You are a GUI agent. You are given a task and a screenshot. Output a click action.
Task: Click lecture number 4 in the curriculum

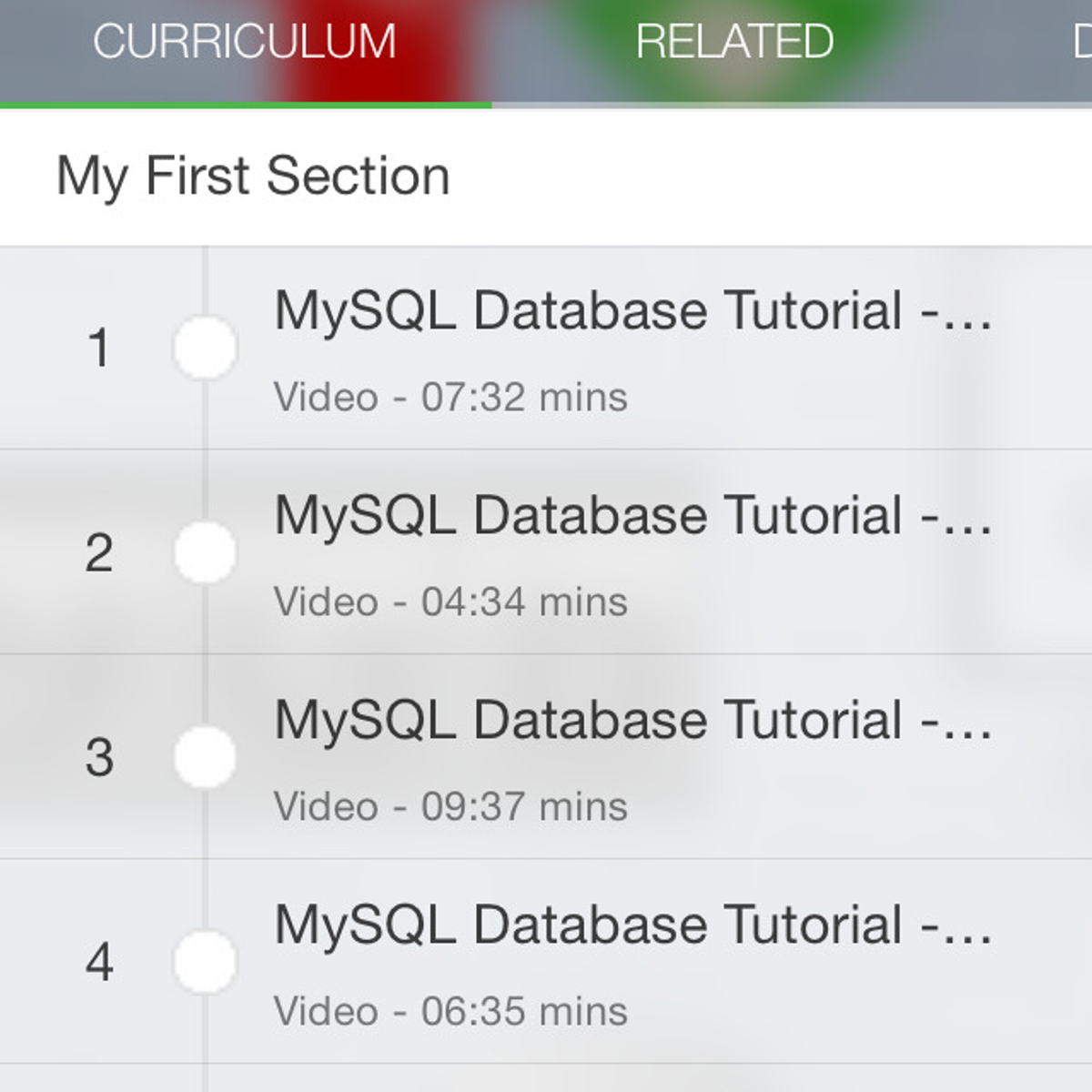pos(99,962)
